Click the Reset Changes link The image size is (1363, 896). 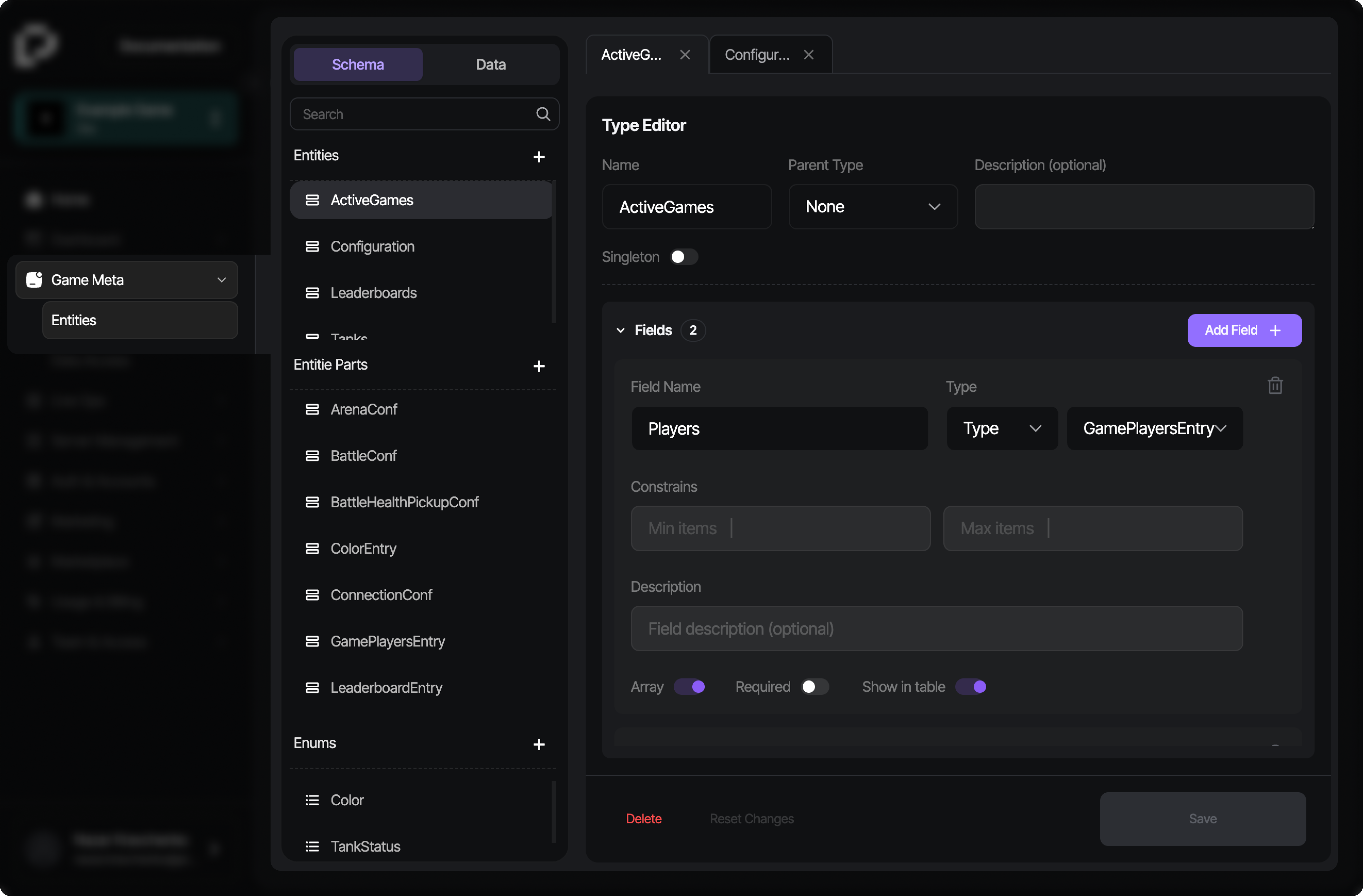tap(751, 818)
